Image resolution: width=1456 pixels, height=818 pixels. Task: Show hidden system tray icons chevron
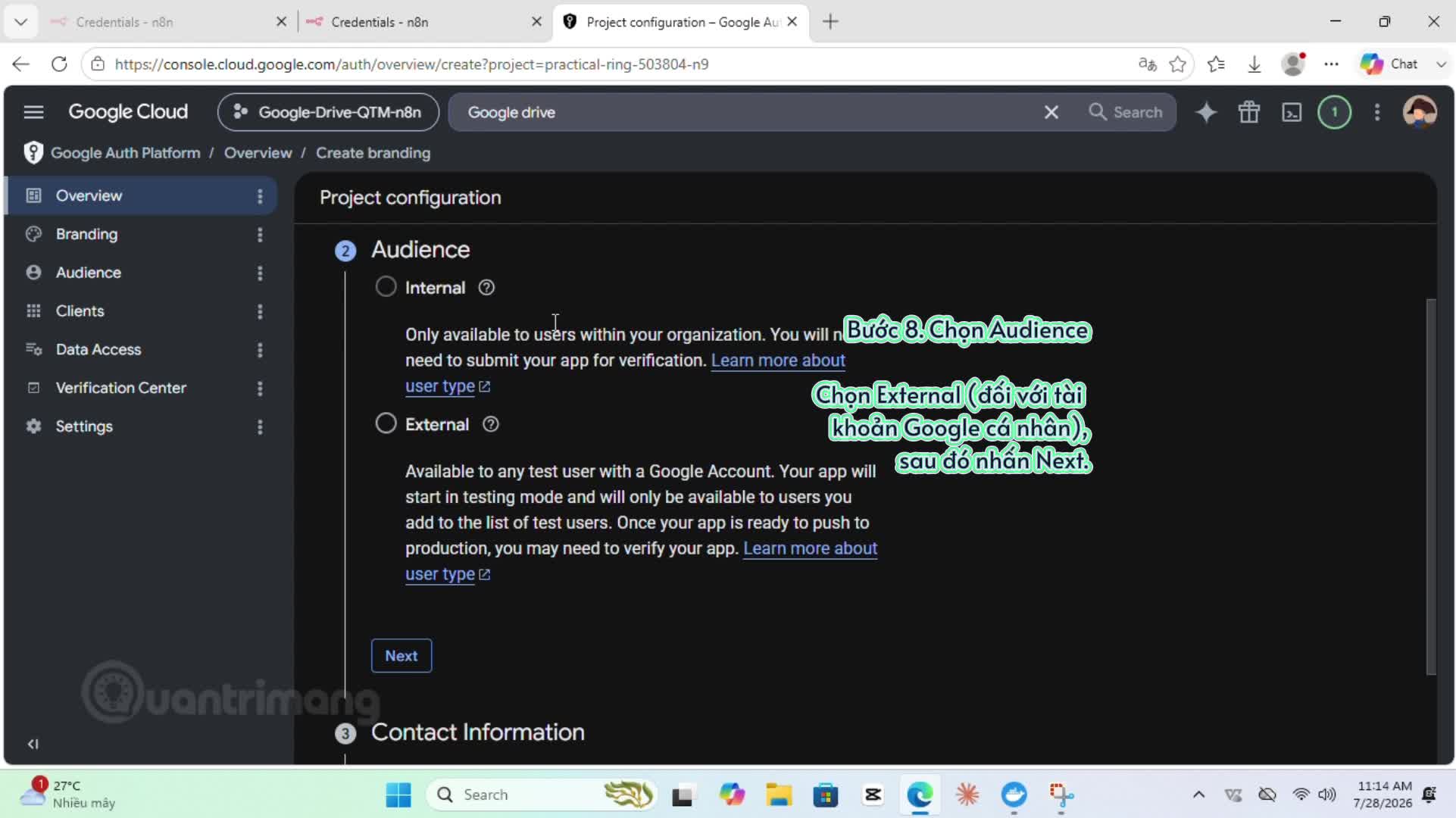pyautogui.click(x=1198, y=795)
